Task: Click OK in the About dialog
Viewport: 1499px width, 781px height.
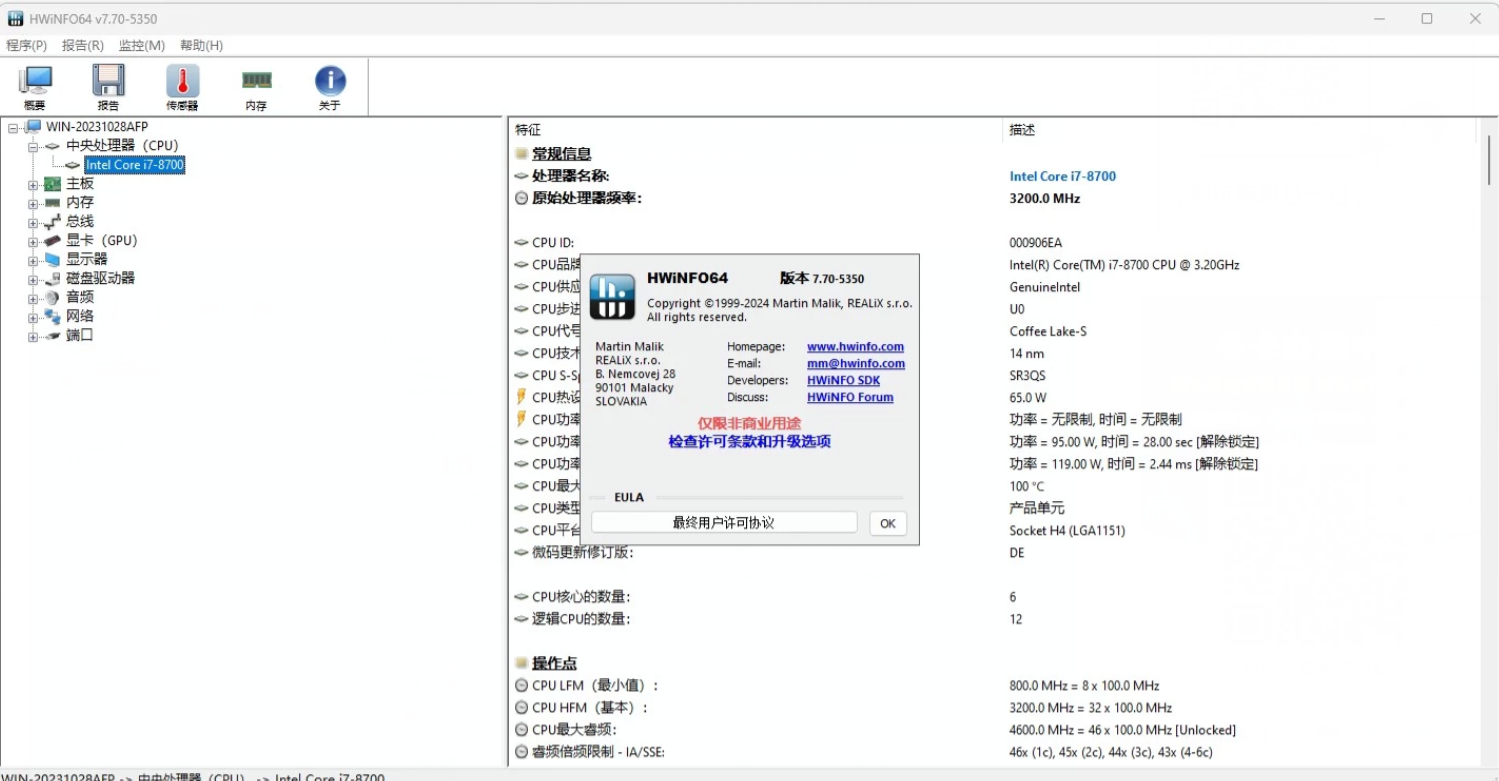Action: coord(888,523)
